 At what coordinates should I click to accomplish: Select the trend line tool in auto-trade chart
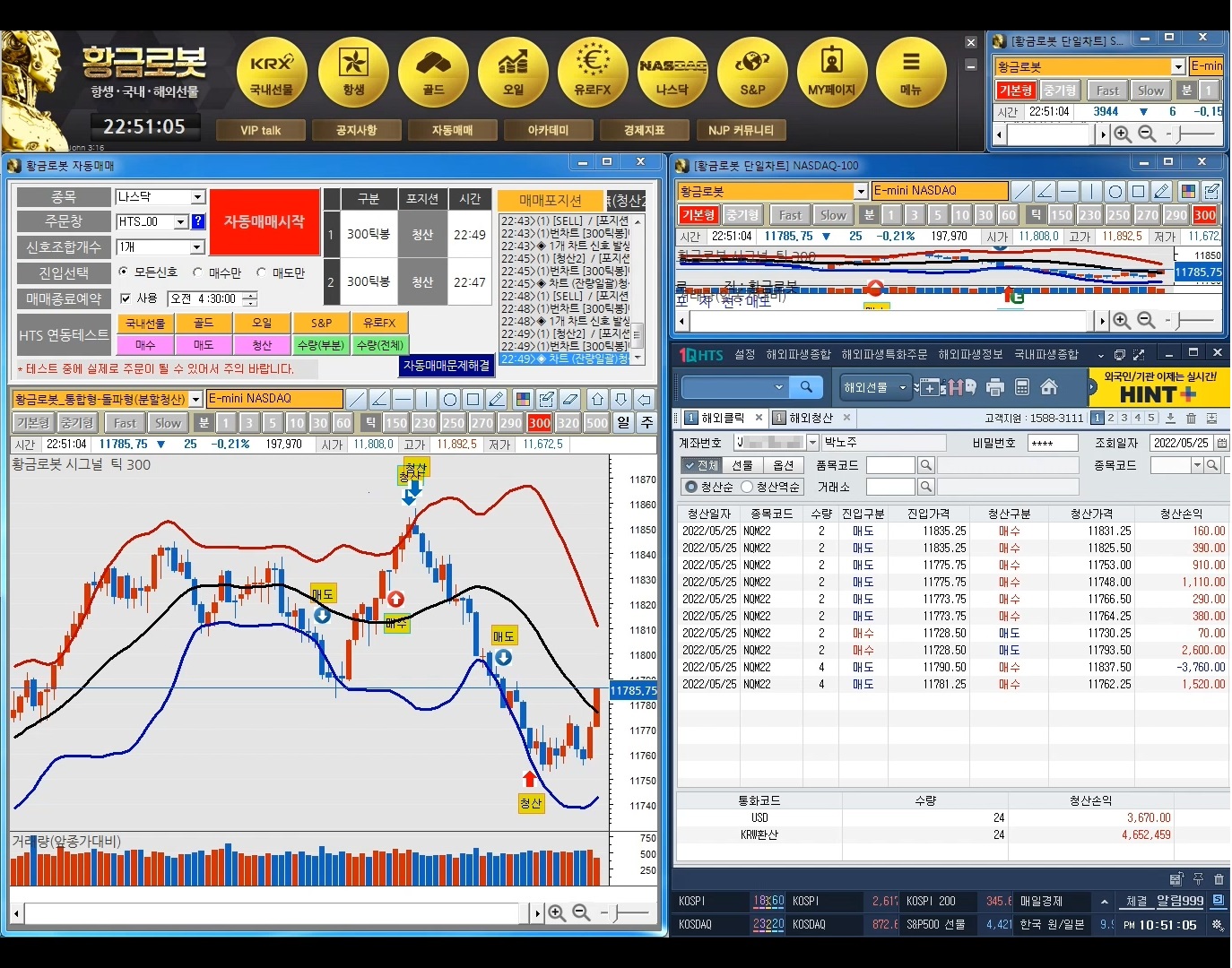[x=356, y=399]
